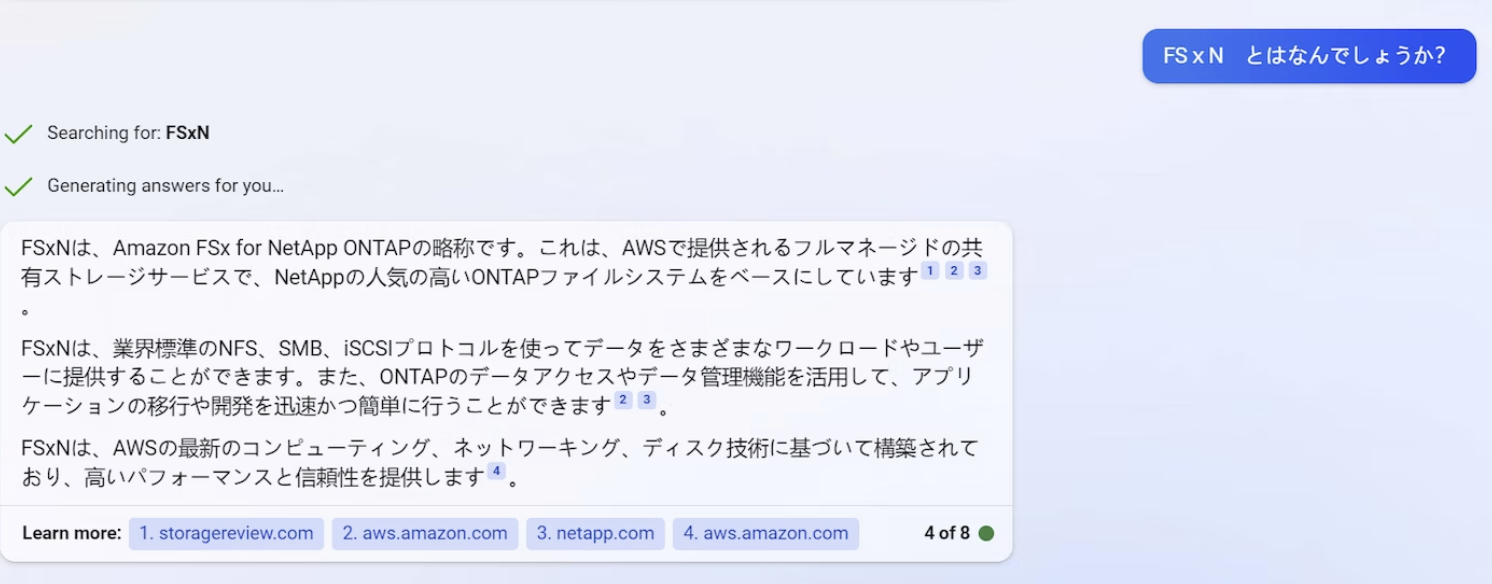The width and height of the screenshot is (1492, 584).
Task: Open the netapp.com source link
Action: click(595, 533)
